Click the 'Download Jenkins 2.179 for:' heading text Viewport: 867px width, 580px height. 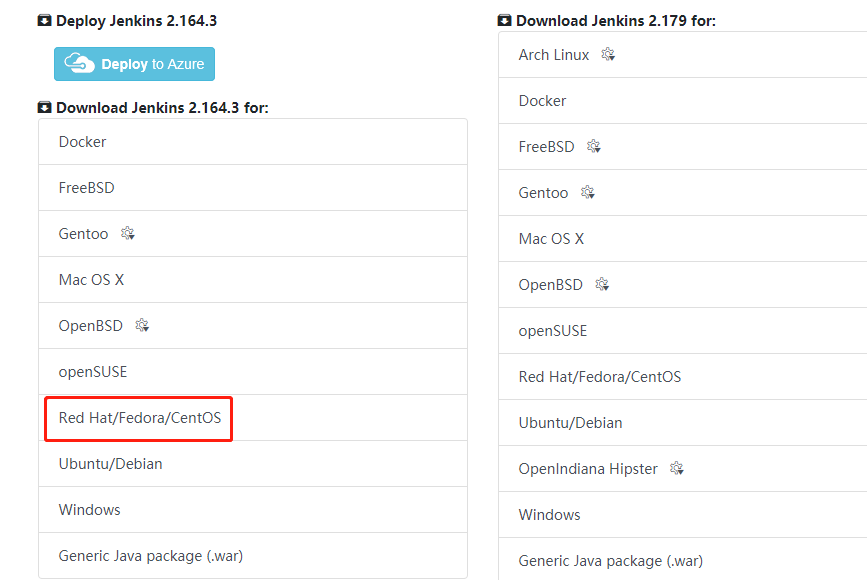[616, 21]
